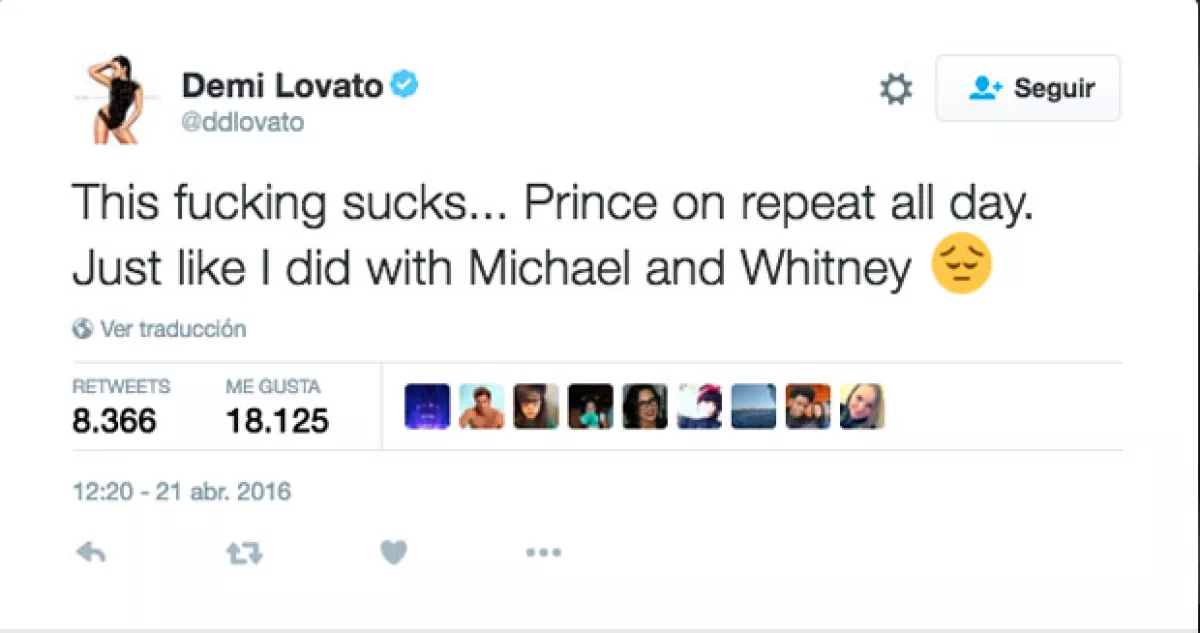The height and width of the screenshot is (633, 1200).
Task: View the 18.125 Me gusta list
Action: 277,420
